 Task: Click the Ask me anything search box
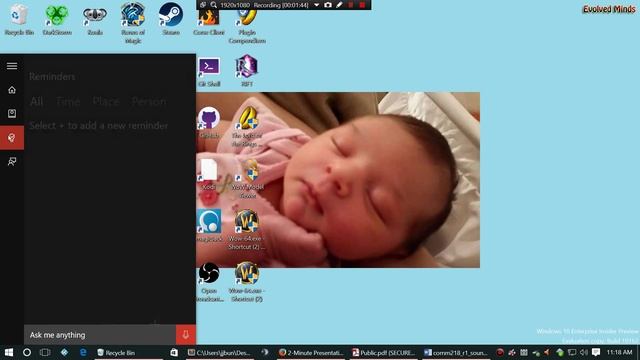[100, 335]
